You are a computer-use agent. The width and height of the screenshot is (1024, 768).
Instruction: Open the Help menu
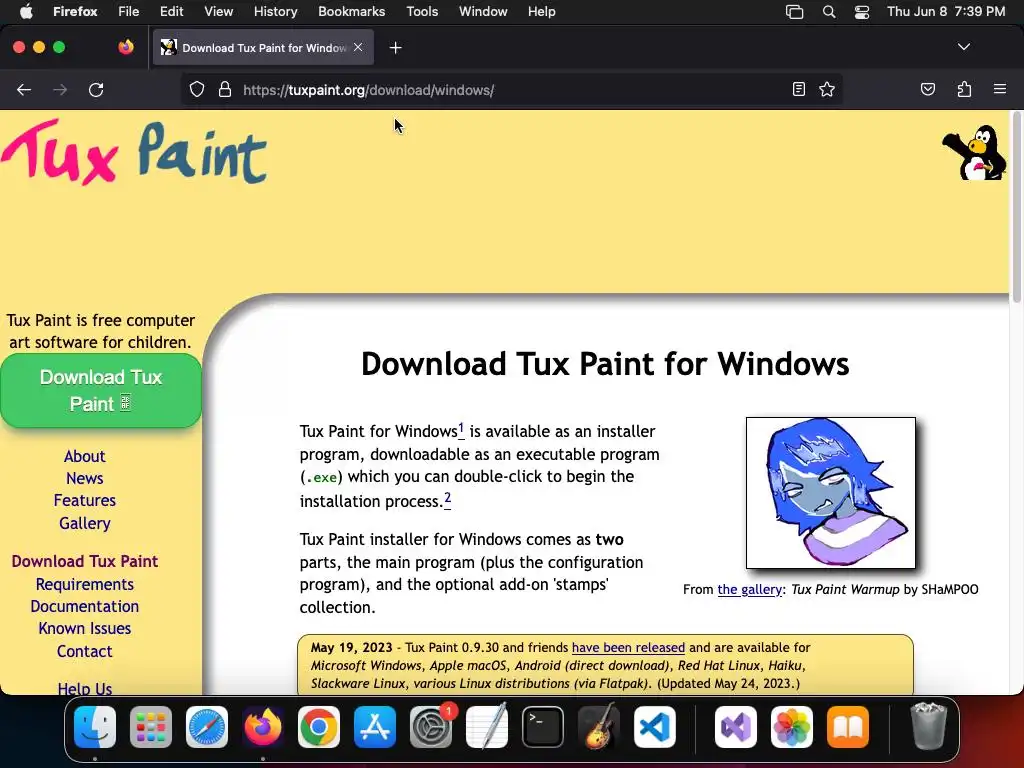541,11
